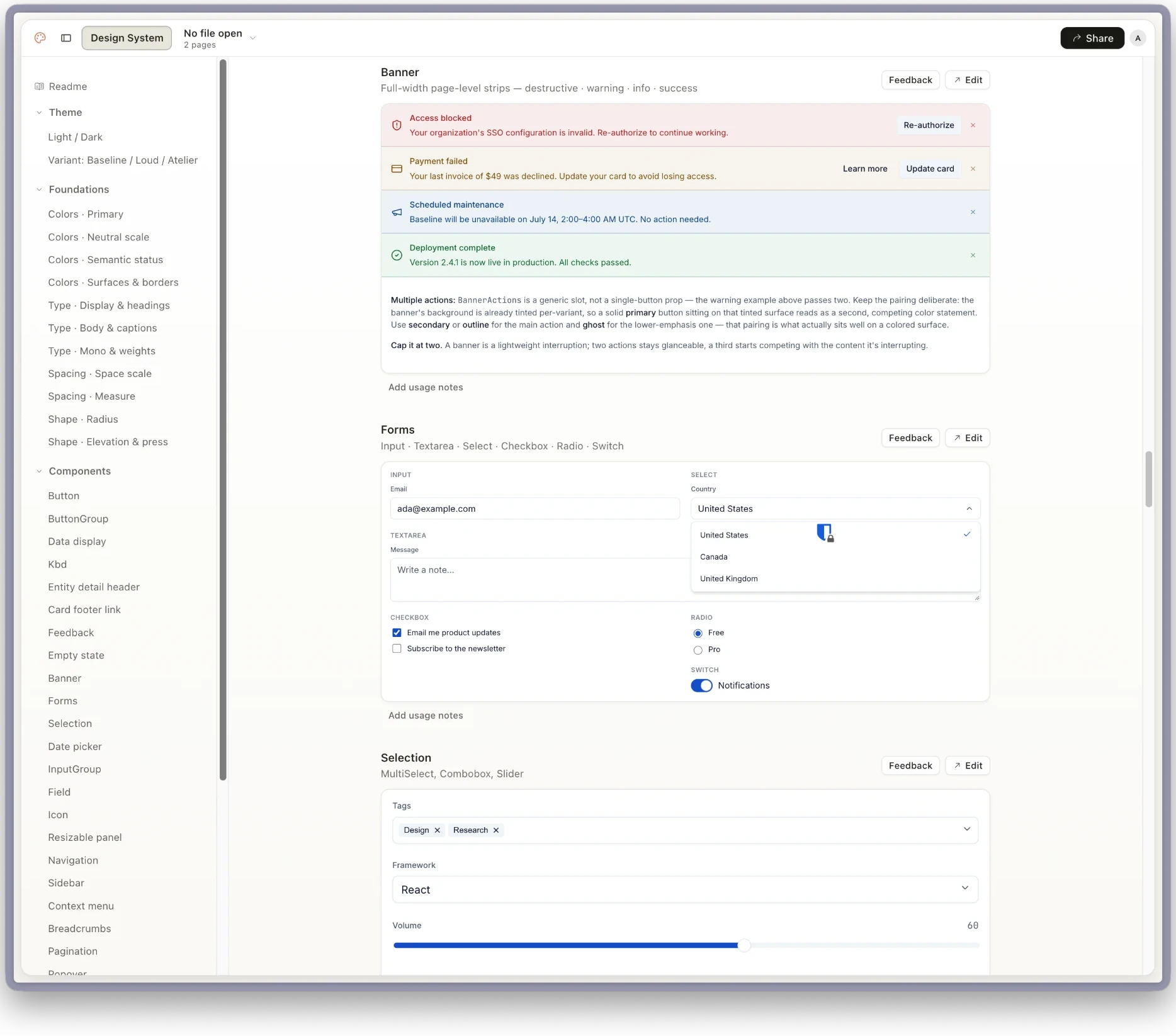Dismiss the Access blocked banner
The image size is (1176, 1036).
pos(973,125)
